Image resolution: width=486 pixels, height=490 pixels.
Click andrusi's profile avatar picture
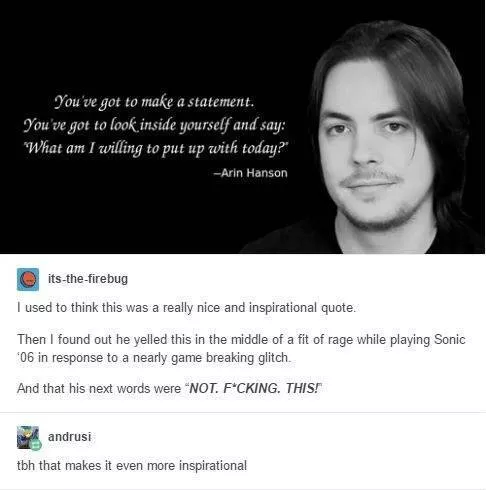pyautogui.click(x=28, y=437)
